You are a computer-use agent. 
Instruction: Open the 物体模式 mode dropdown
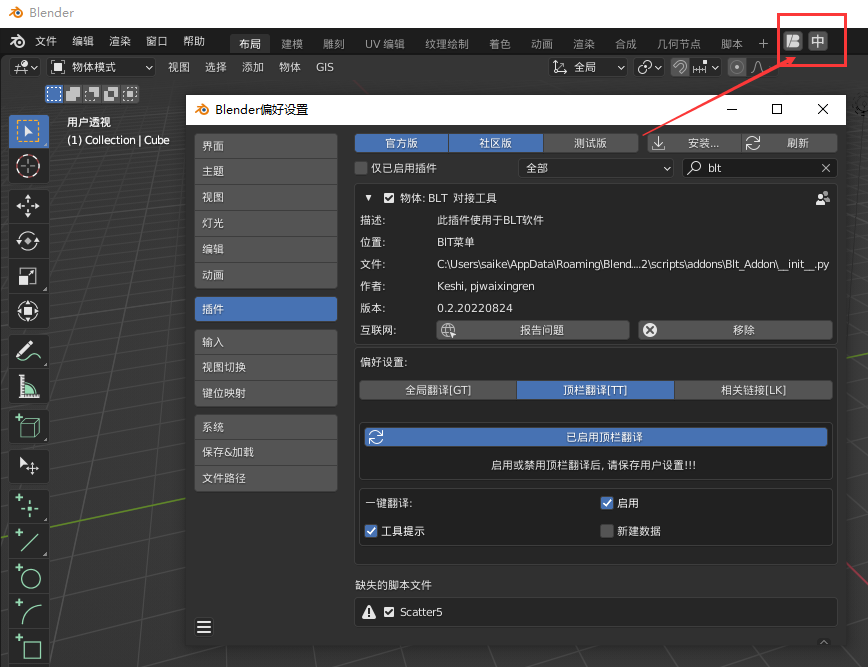(102, 67)
